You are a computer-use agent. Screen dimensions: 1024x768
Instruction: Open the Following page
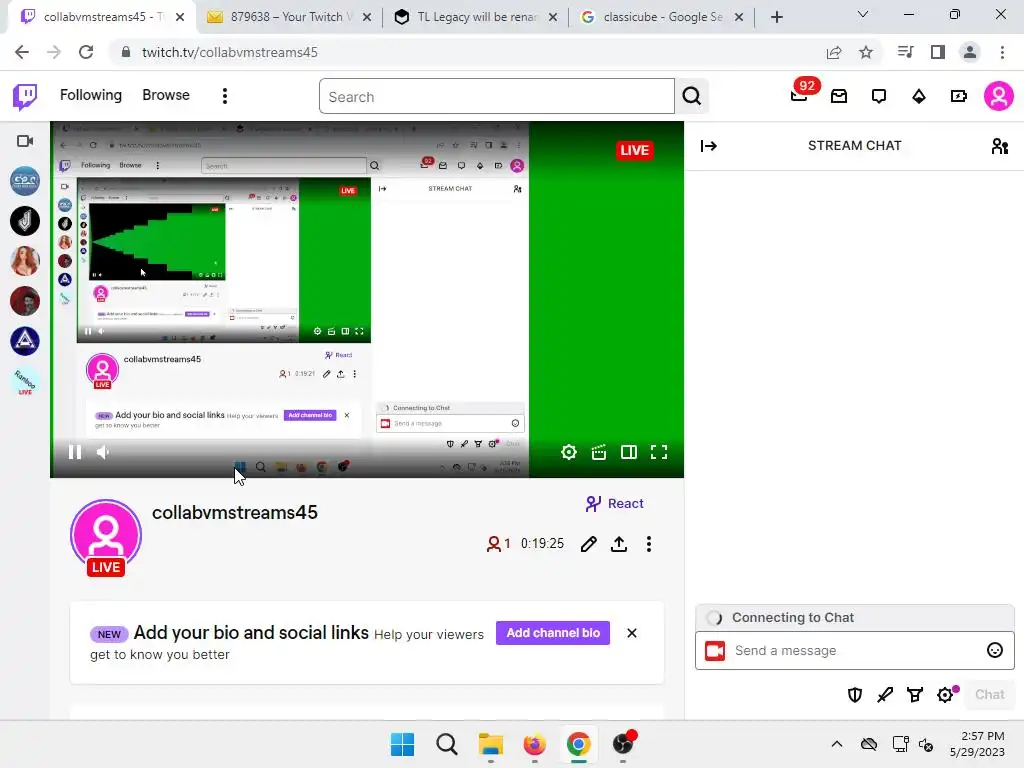91,95
